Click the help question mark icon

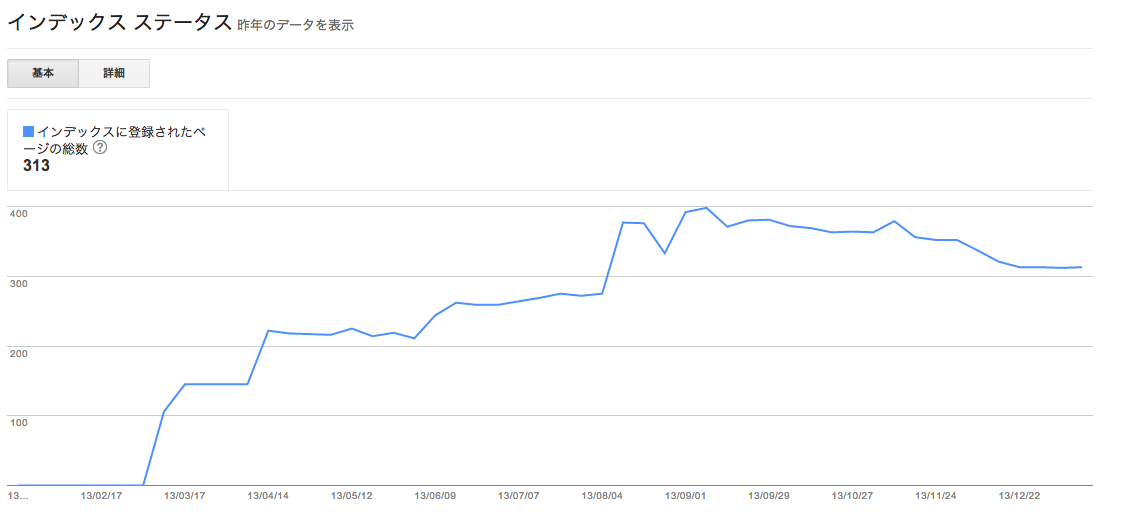click(101, 148)
